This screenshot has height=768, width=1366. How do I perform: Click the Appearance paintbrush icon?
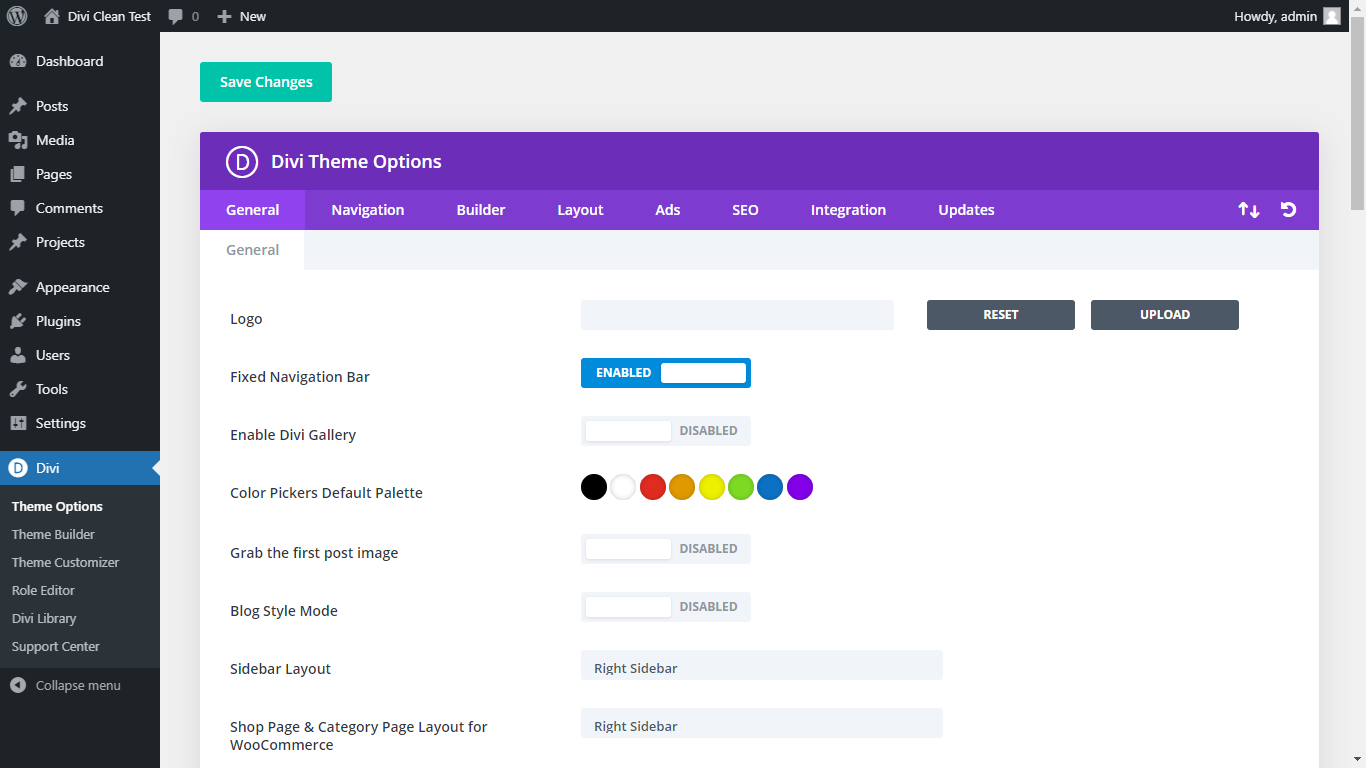pos(18,287)
